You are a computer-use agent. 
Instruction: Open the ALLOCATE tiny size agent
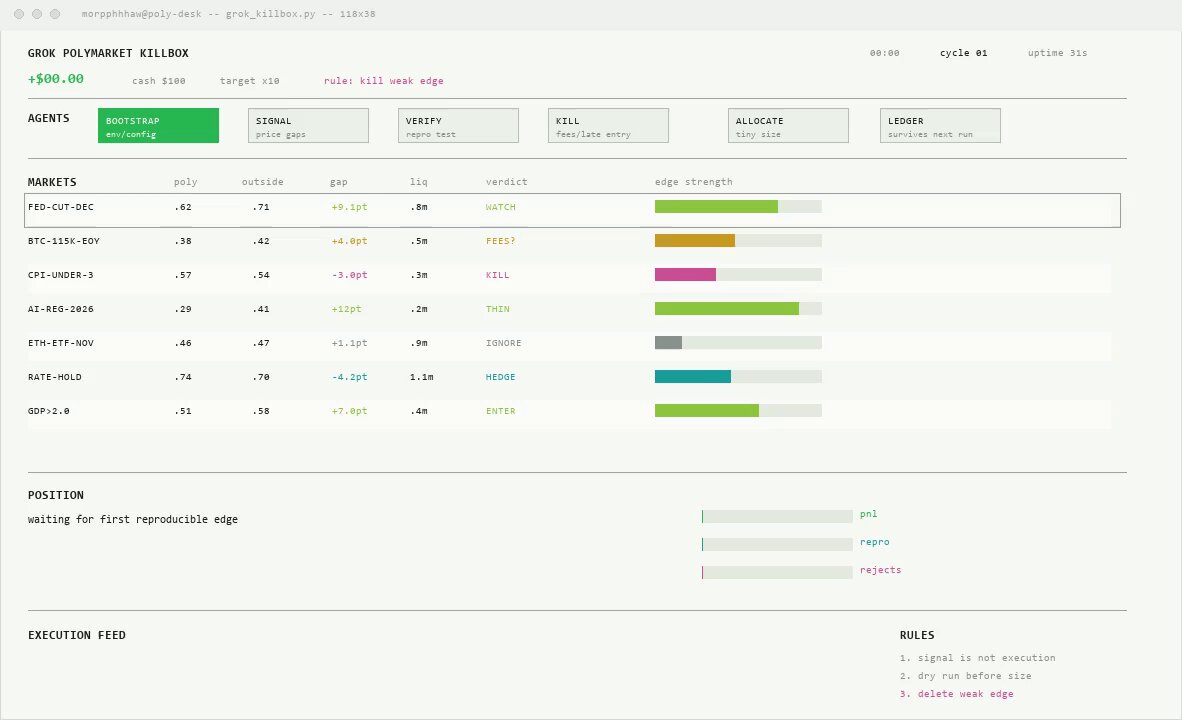tap(789, 125)
